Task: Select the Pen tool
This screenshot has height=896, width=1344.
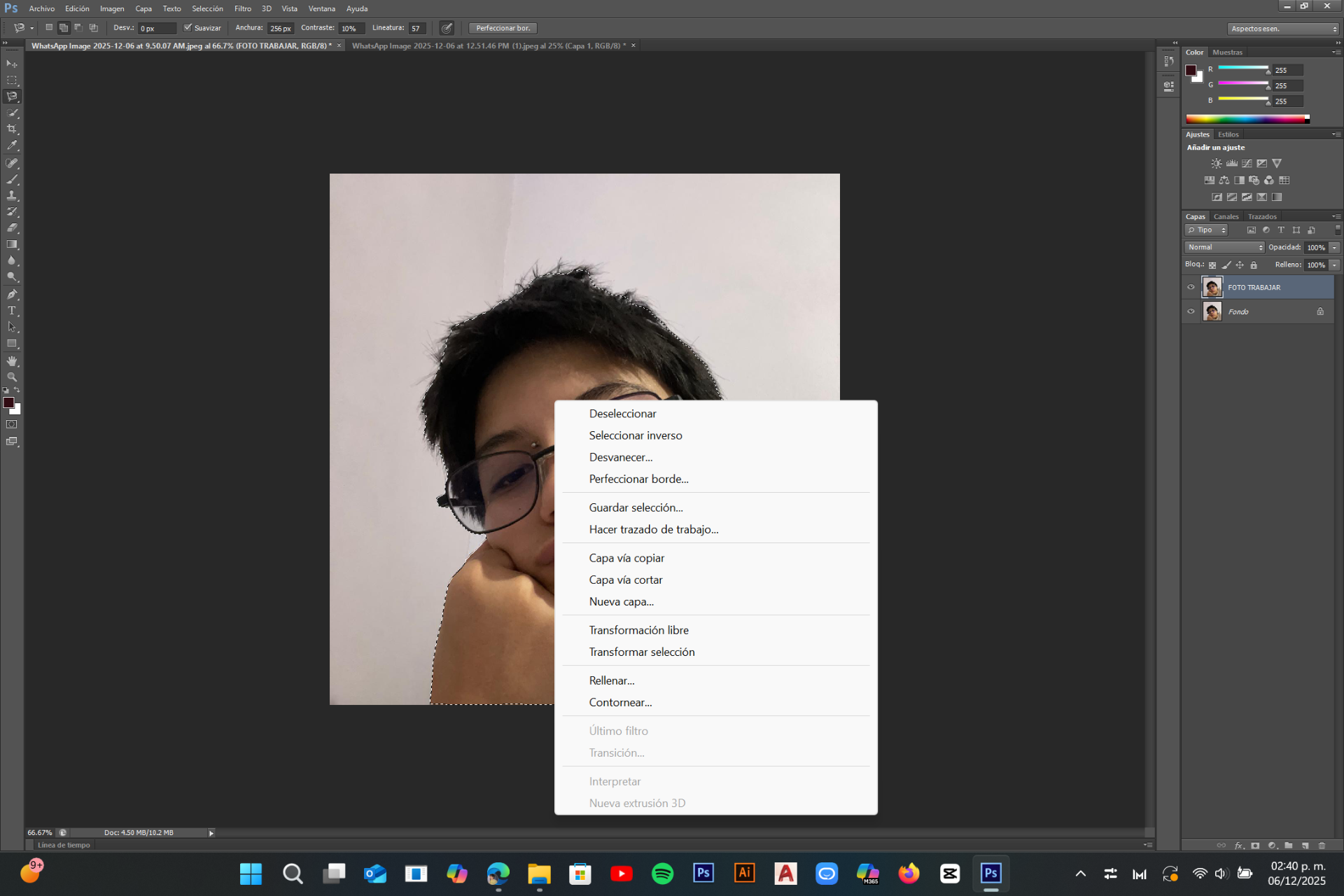Action: pos(12,295)
